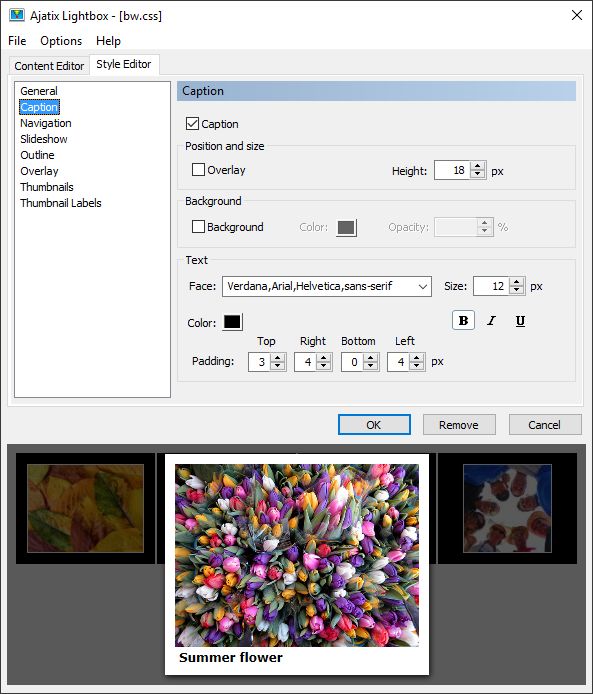The width and height of the screenshot is (593, 694).
Task: Toggle italic caption text formatting
Action: (491, 320)
